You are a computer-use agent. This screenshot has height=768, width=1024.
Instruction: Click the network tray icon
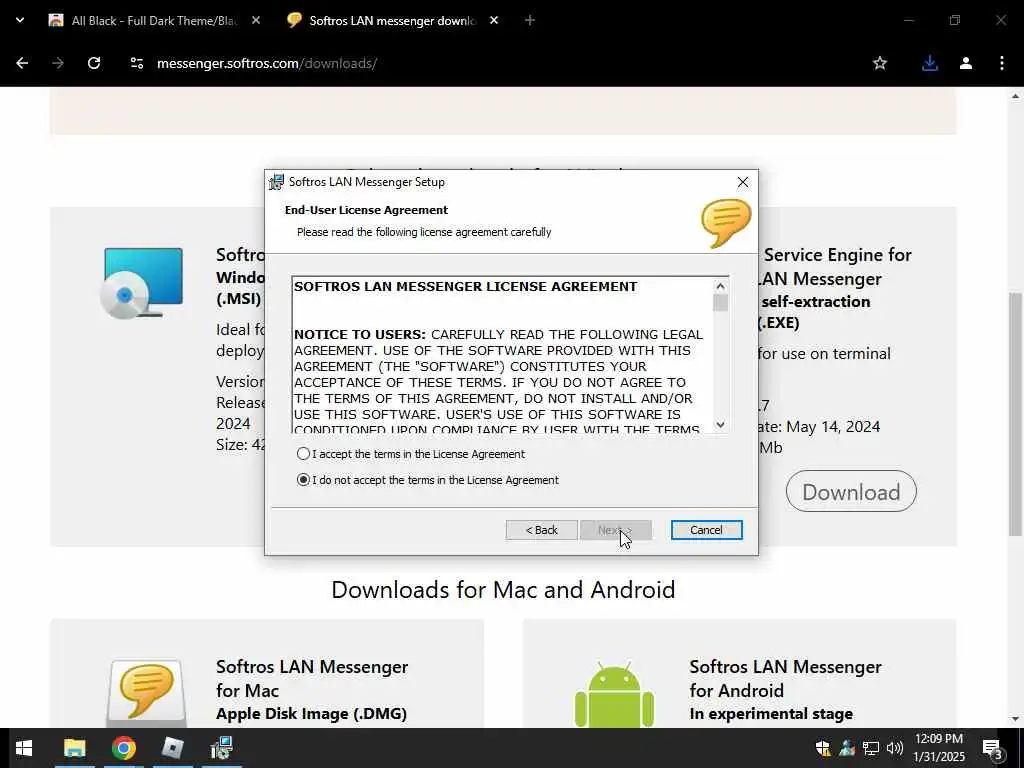[x=871, y=748]
